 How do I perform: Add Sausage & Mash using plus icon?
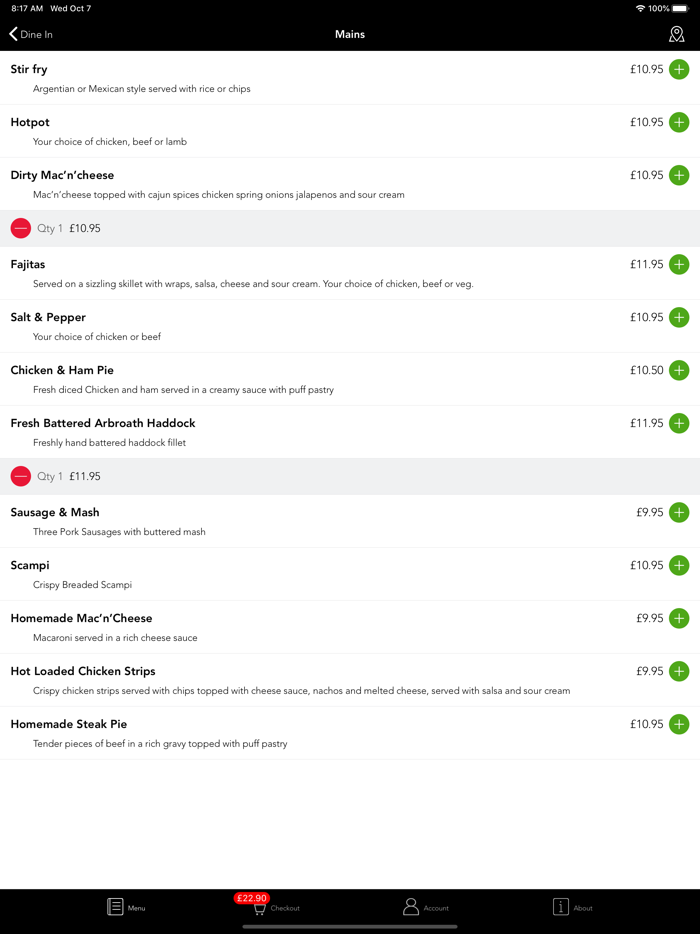(x=679, y=512)
